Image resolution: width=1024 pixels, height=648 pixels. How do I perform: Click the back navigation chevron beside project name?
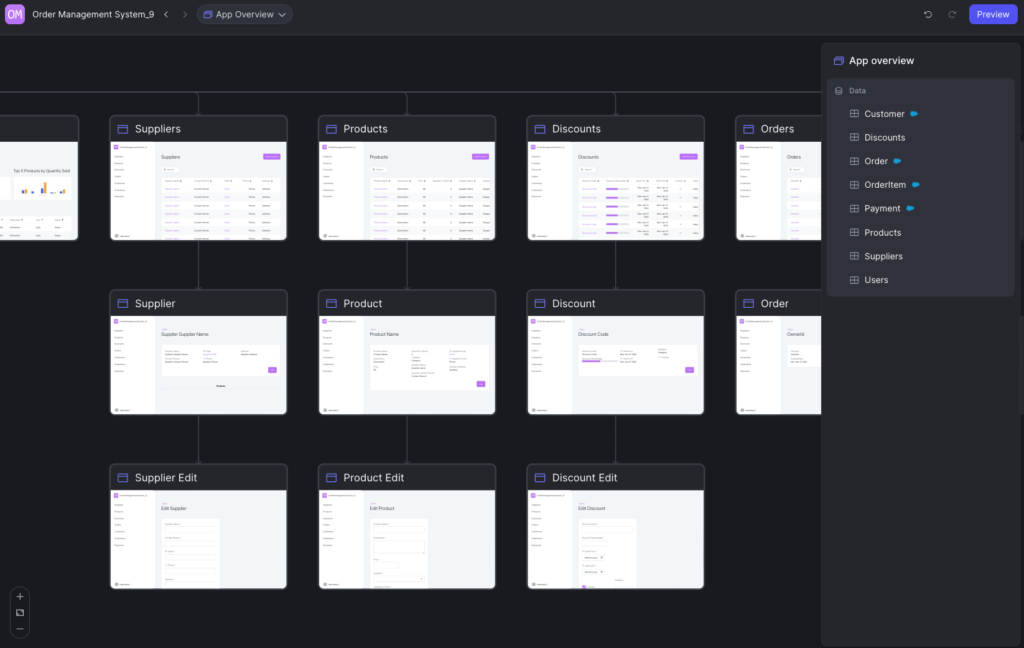pyautogui.click(x=166, y=14)
